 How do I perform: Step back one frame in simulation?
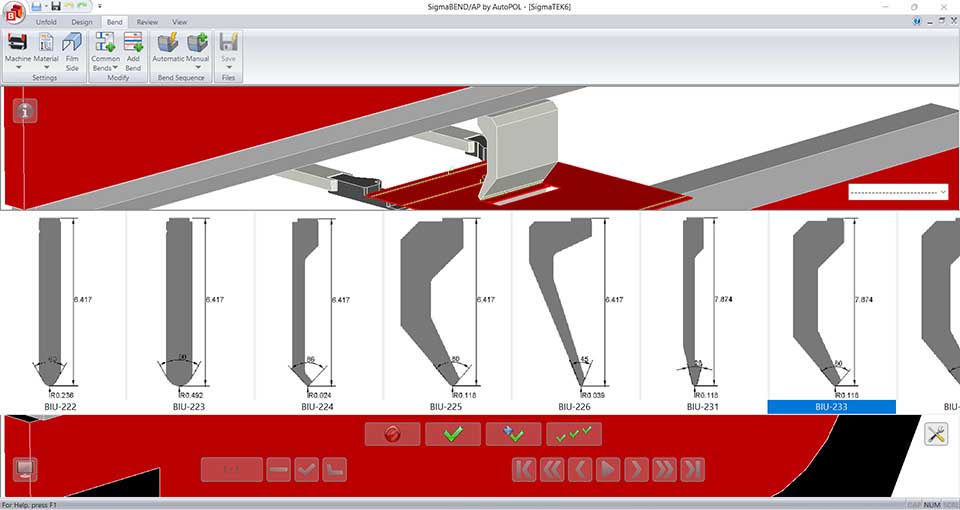(580, 470)
